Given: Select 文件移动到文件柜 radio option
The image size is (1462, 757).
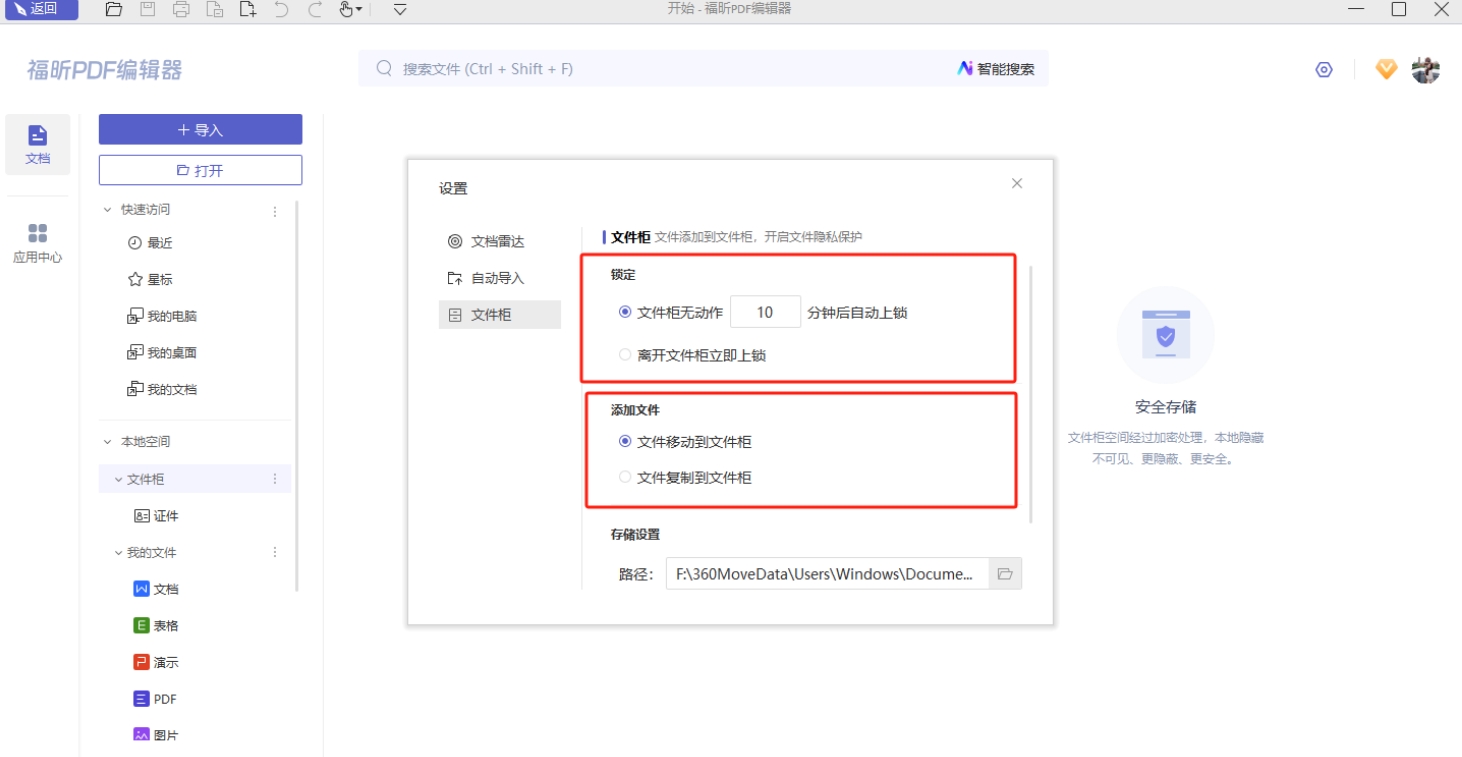Looking at the screenshot, I should (625, 441).
